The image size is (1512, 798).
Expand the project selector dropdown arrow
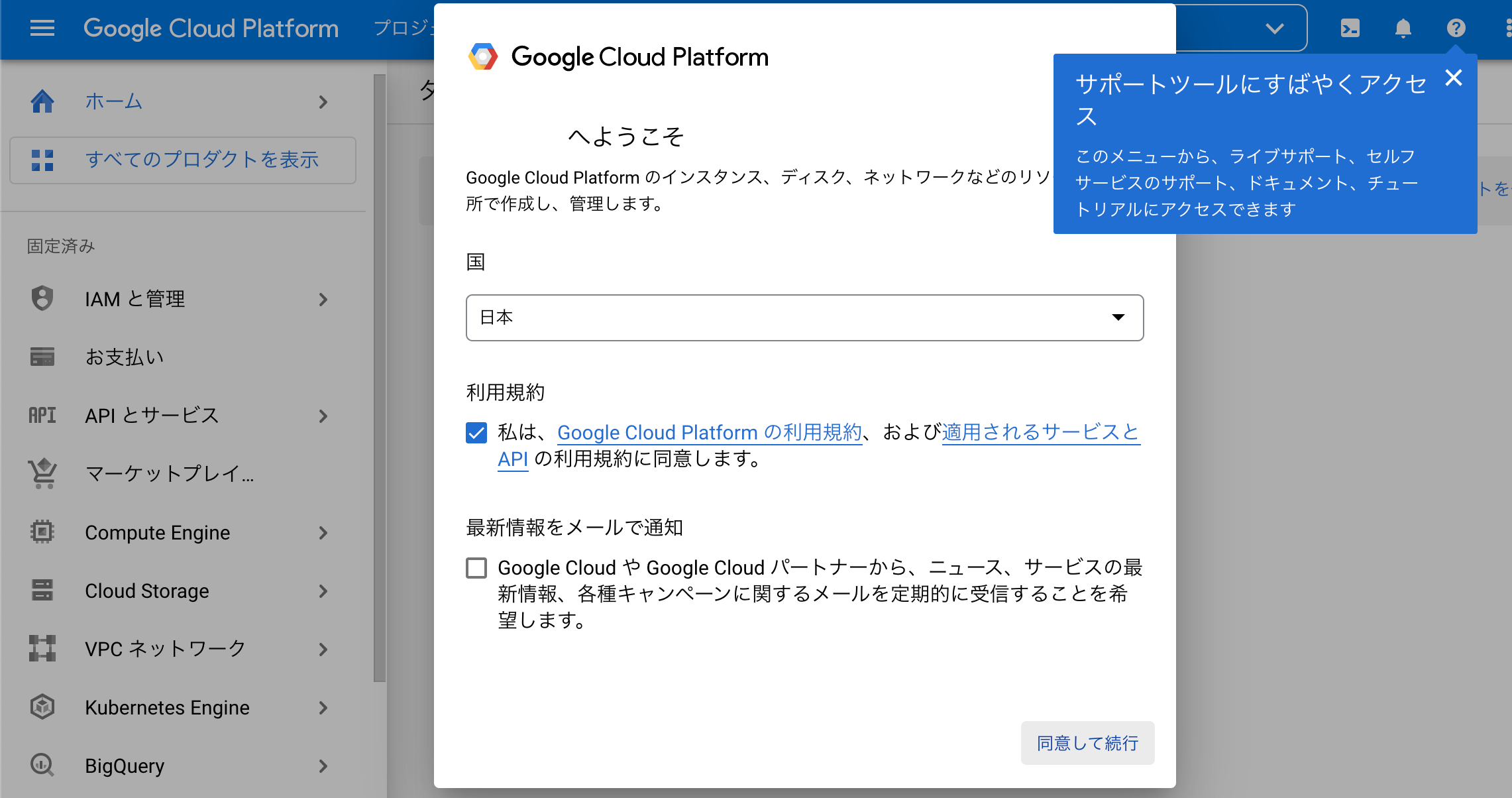coord(1275,28)
